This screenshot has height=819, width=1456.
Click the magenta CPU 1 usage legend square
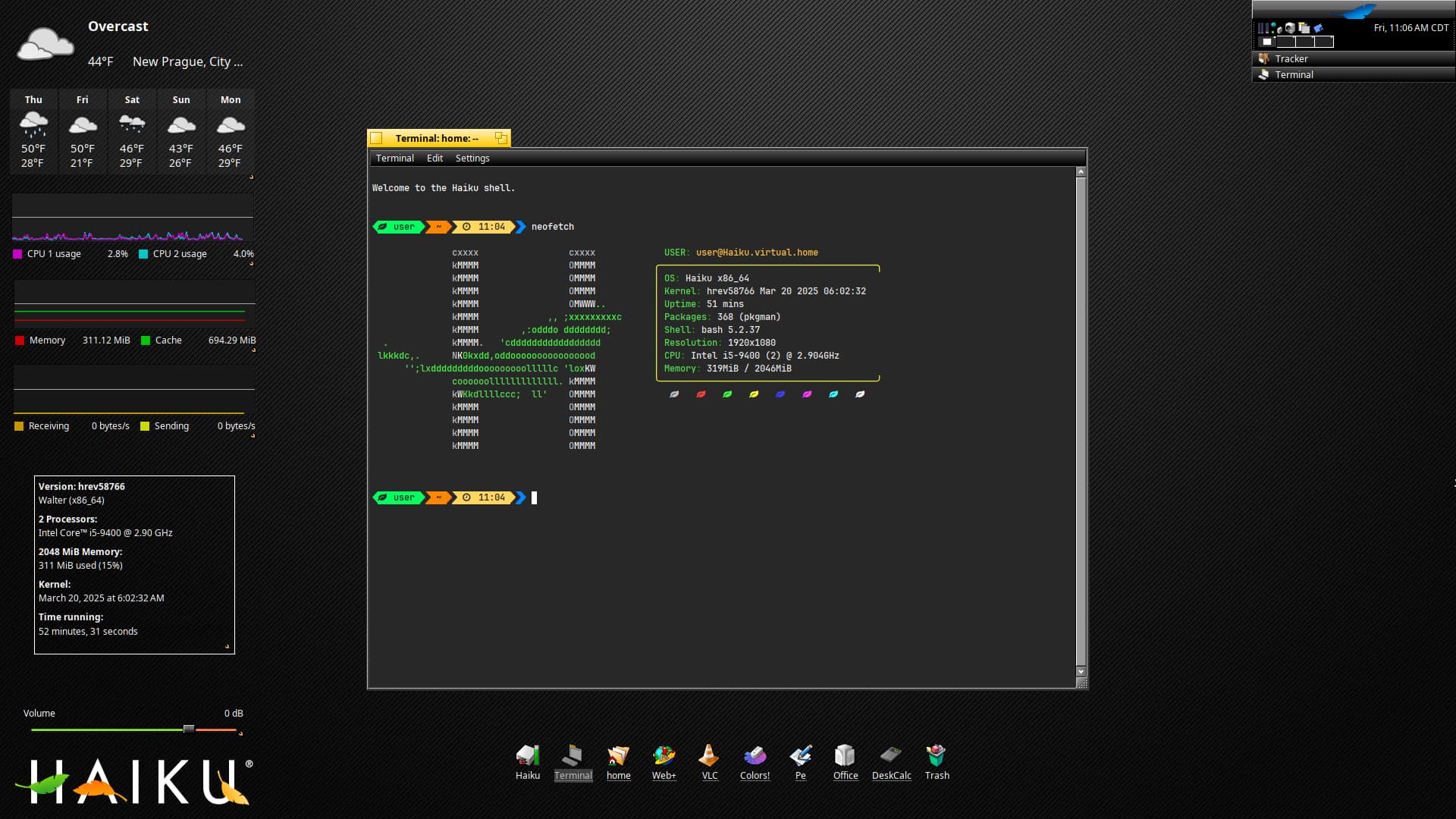17,254
